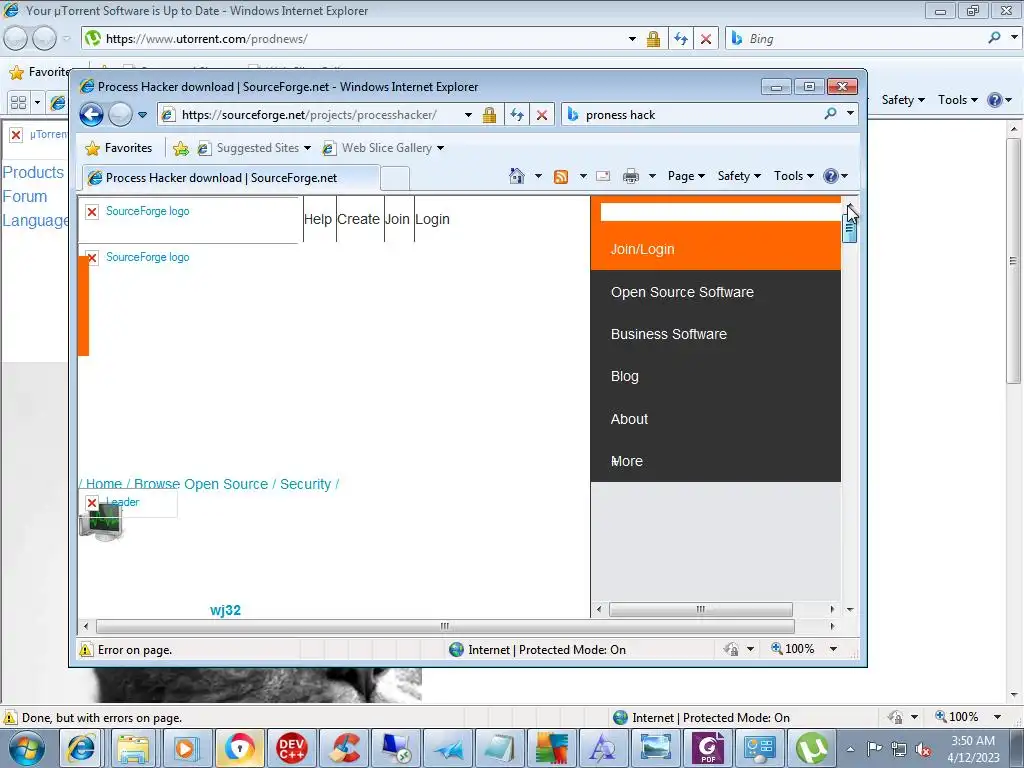
Task: Click the sourceforge.net address bar
Action: coord(308,115)
